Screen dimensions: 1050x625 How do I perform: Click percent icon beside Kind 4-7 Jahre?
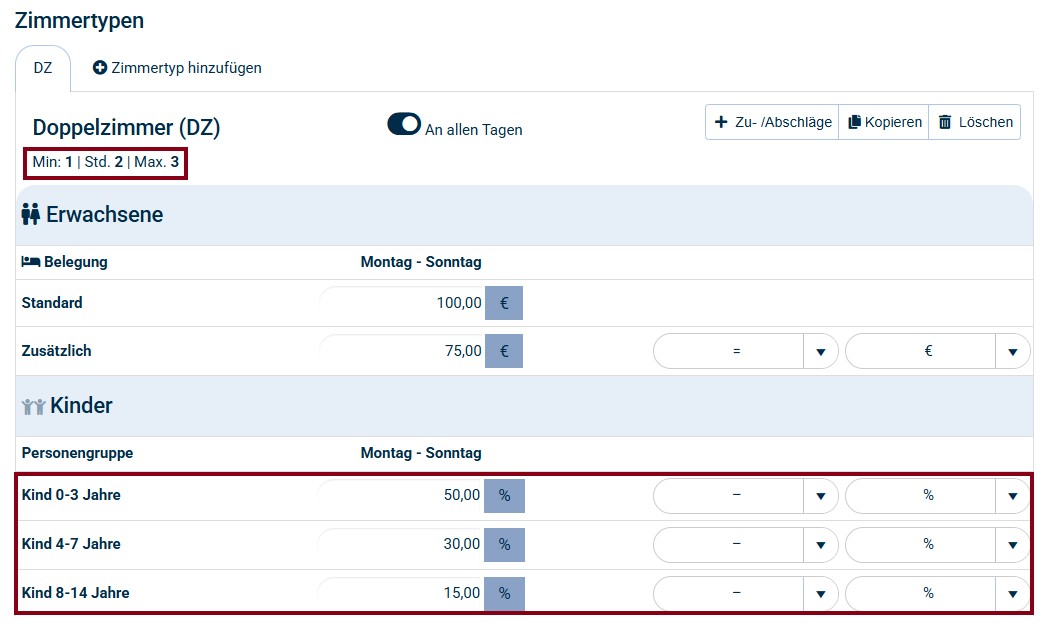coord(504,544)
